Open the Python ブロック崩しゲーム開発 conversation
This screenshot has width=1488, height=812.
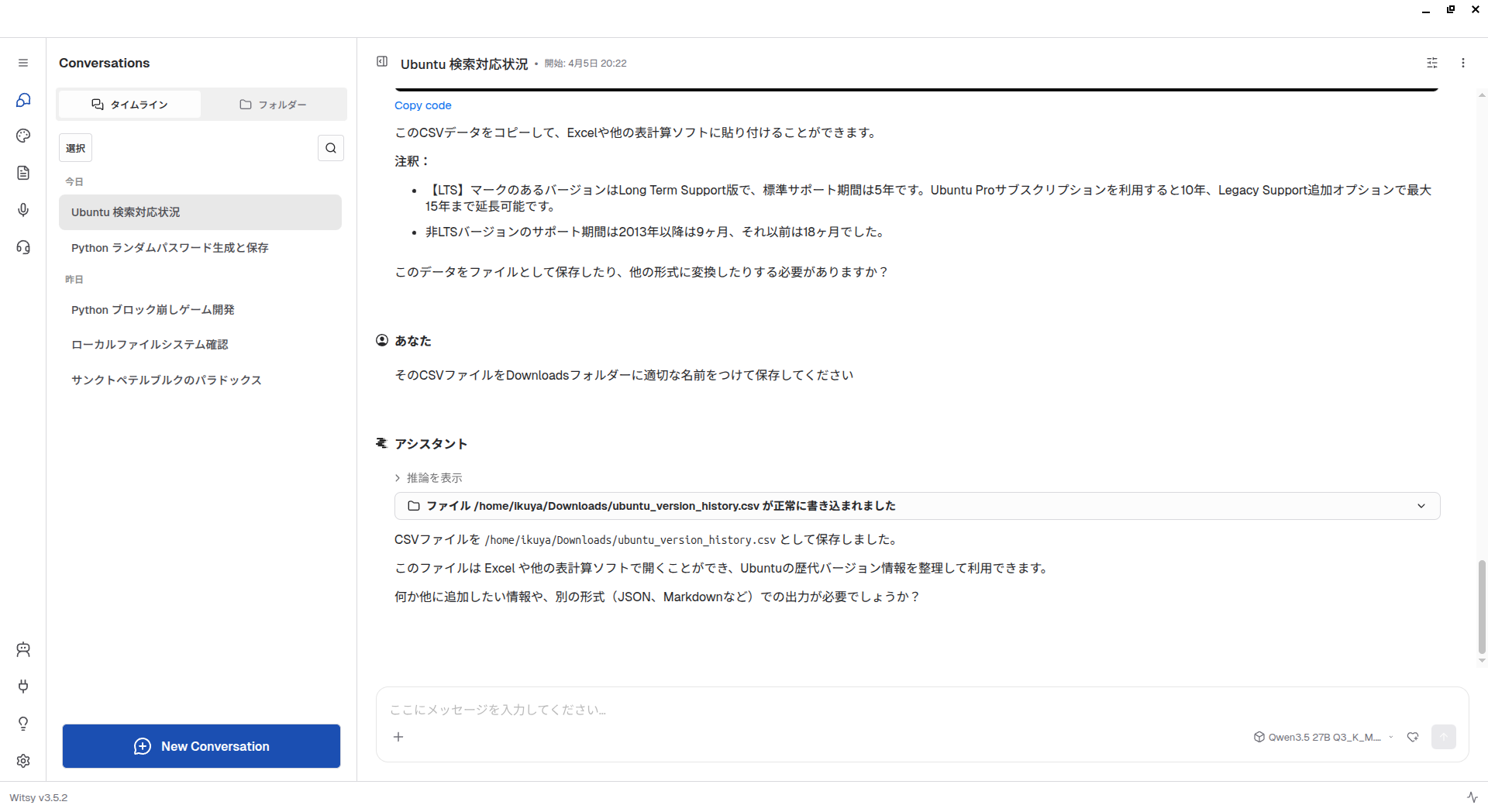153,310
